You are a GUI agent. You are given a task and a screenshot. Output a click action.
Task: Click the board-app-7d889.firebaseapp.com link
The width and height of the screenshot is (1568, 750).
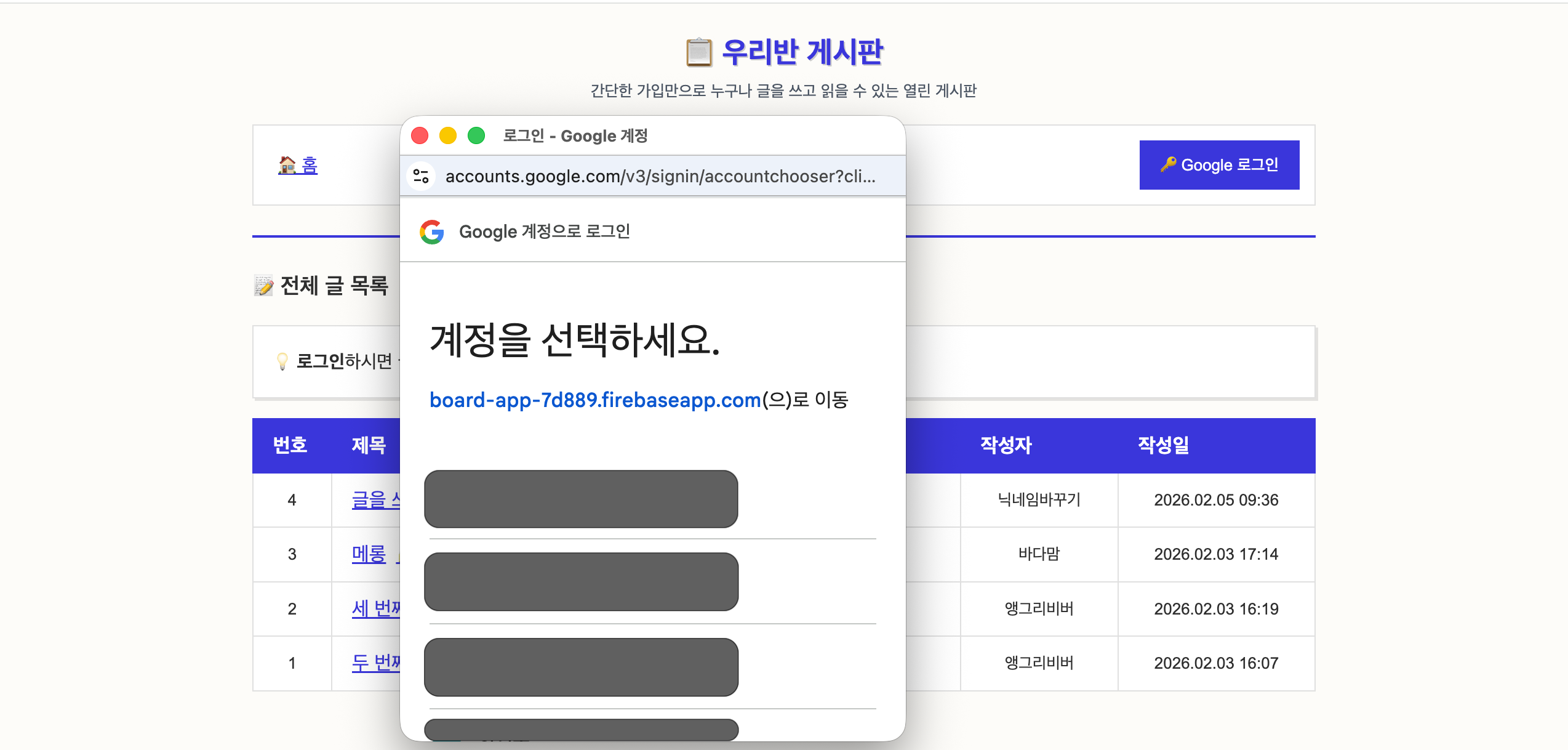point(594,400)
